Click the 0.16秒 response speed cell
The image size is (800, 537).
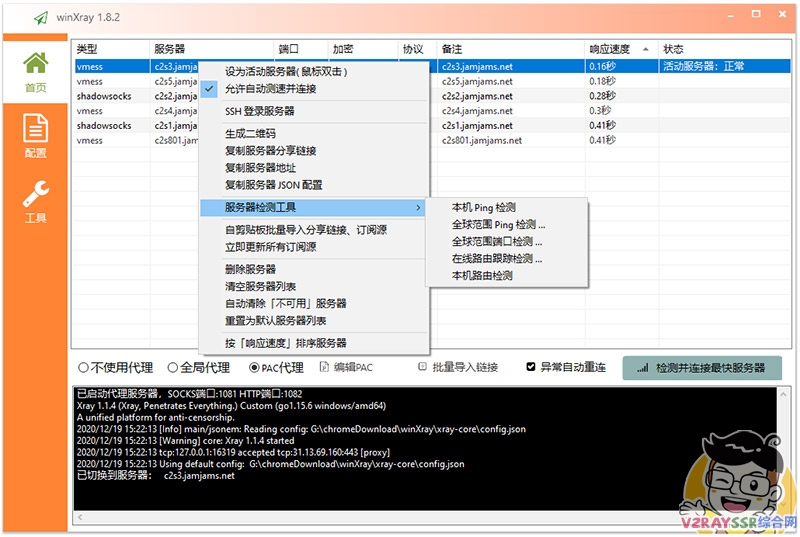[622, 67]
